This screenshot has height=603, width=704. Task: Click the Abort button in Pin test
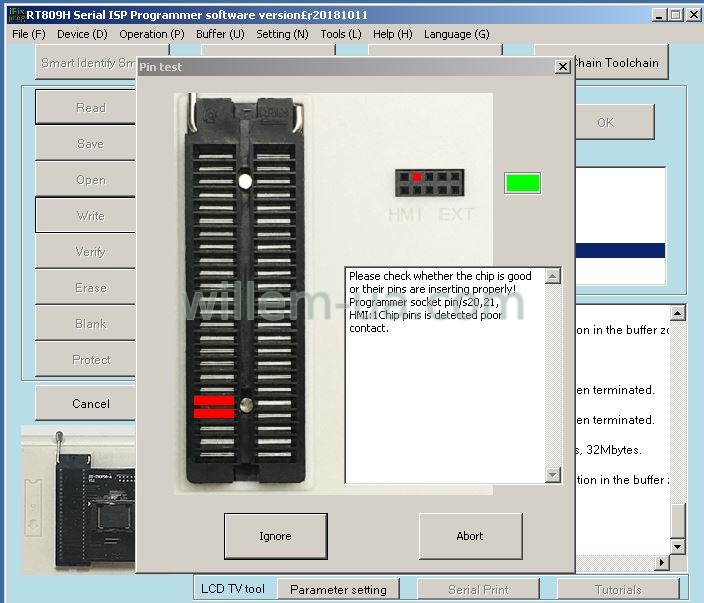(x=470, y=536)
